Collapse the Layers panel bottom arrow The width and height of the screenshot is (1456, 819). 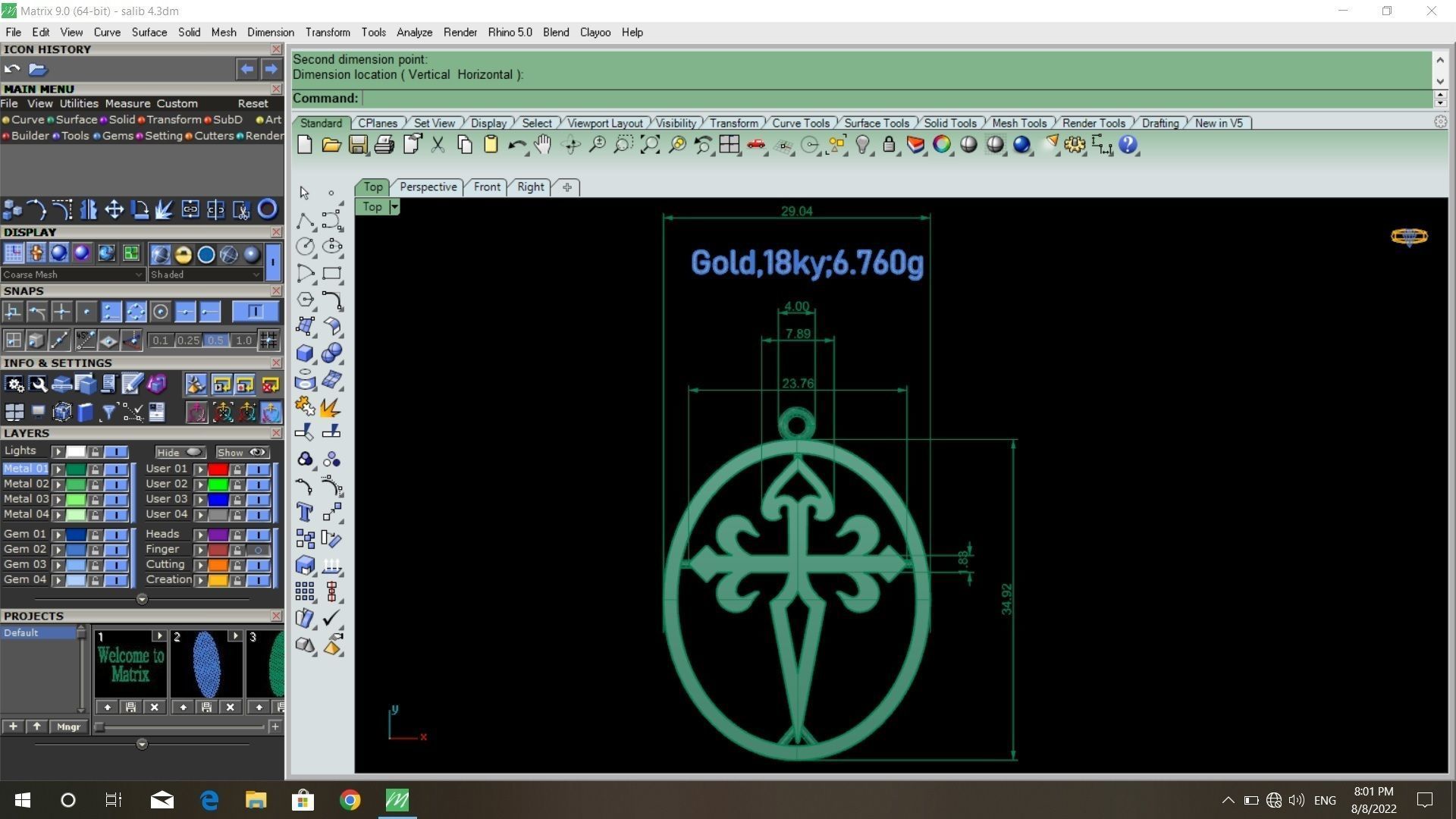tap(142, 599)
